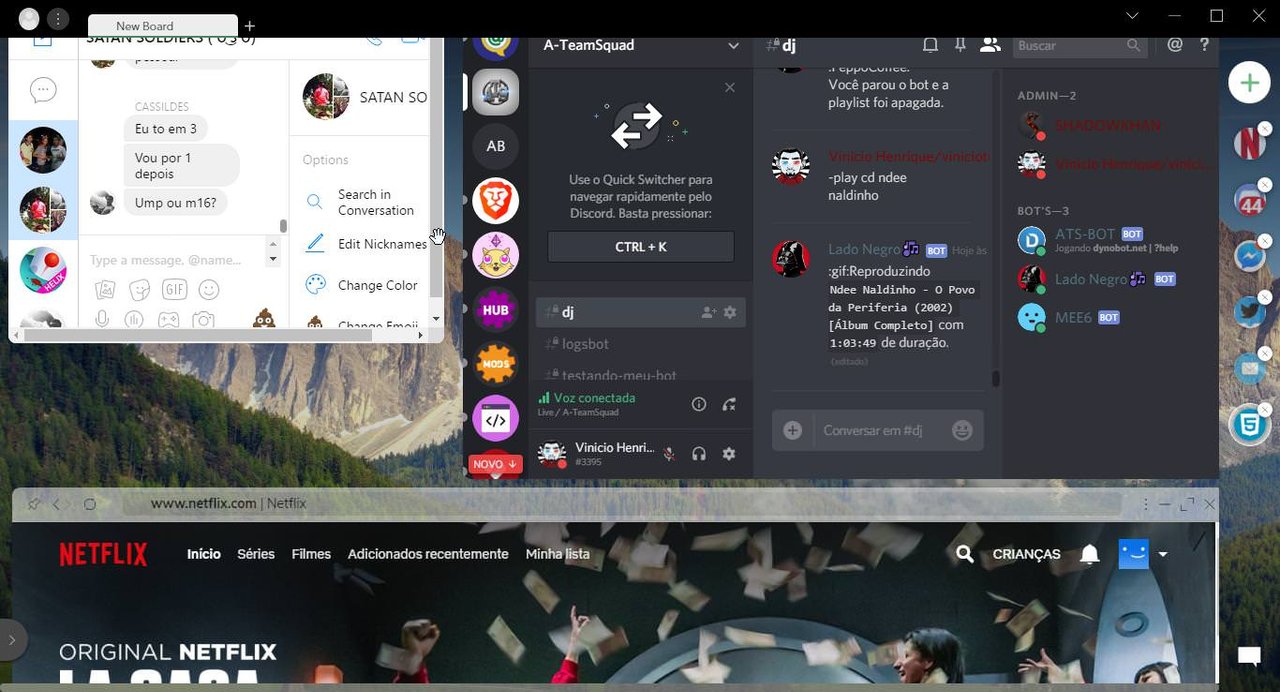Click the down arrow beside the message box
Screen dimensions: 1280x692
pos(273,260)
